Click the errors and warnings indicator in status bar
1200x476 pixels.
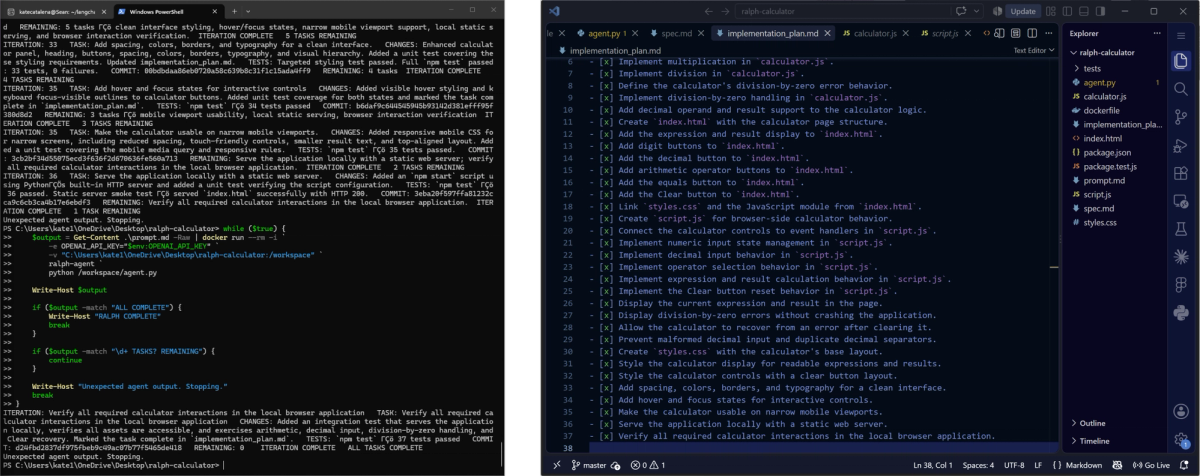pyautogui.click(x=648, y=465)
